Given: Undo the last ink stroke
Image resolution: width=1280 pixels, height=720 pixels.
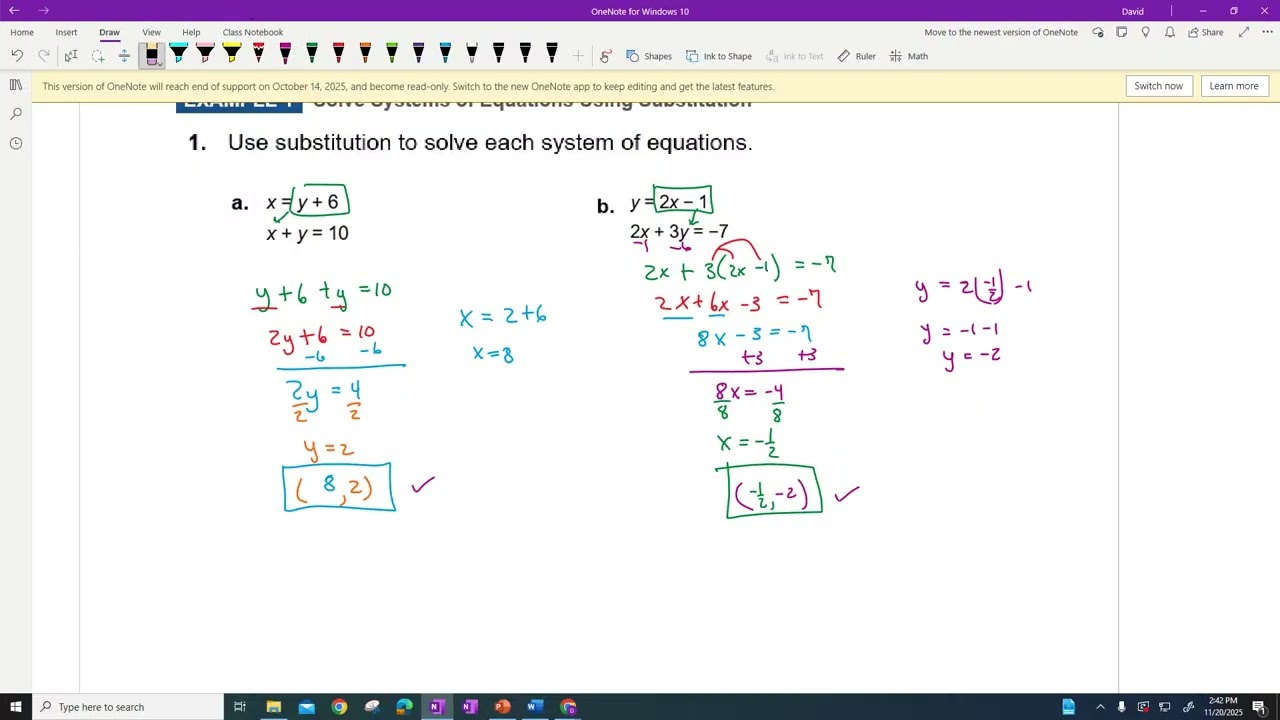Looking at the screenshot, I should coord(17,56).
